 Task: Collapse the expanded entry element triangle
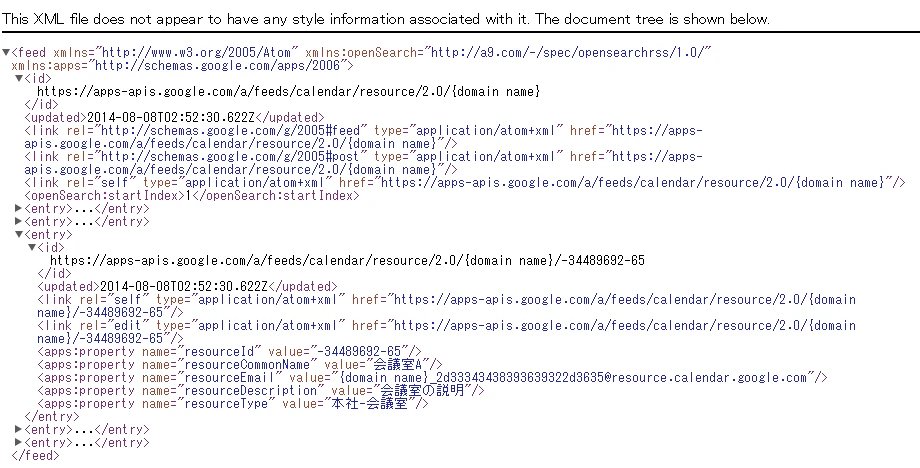click(x=19, y=234)
